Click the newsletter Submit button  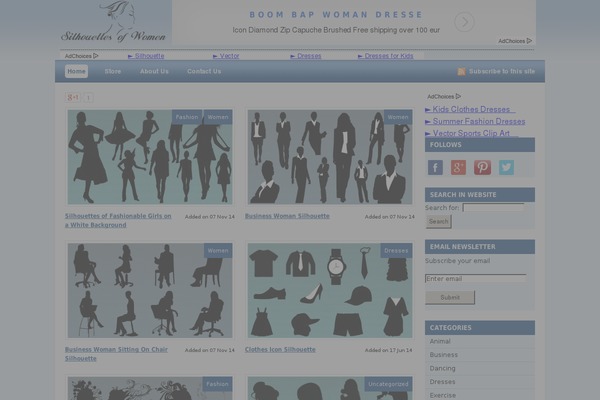[450, 297]
